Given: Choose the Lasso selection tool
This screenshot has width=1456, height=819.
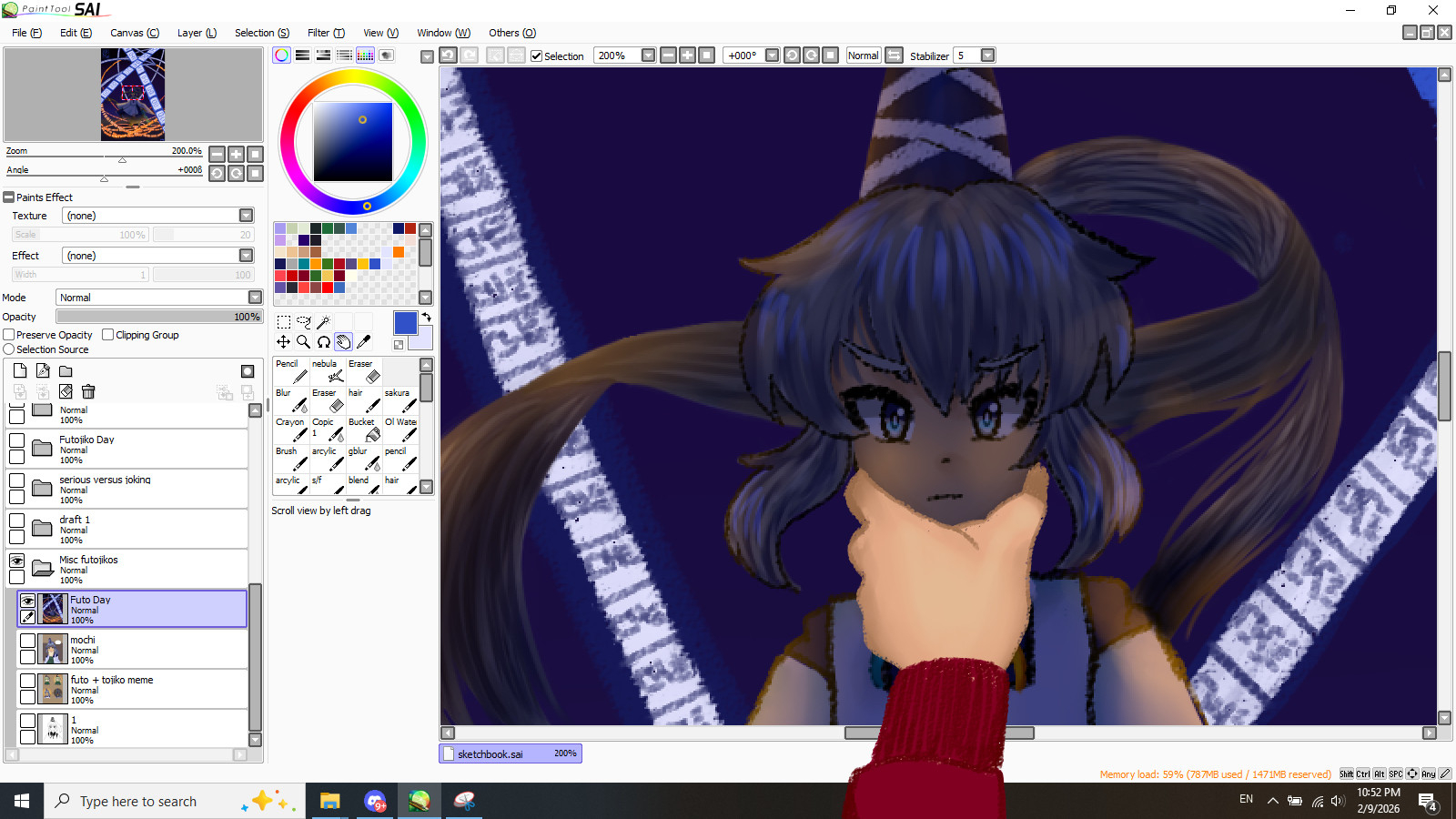Looking at the screenshot, I should [x=304, y=322].
